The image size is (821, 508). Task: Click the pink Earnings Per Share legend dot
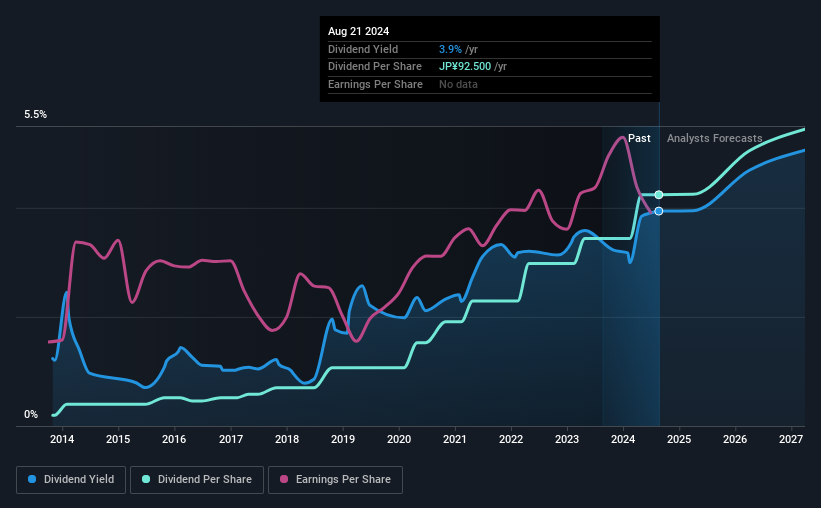coord(284,479)
